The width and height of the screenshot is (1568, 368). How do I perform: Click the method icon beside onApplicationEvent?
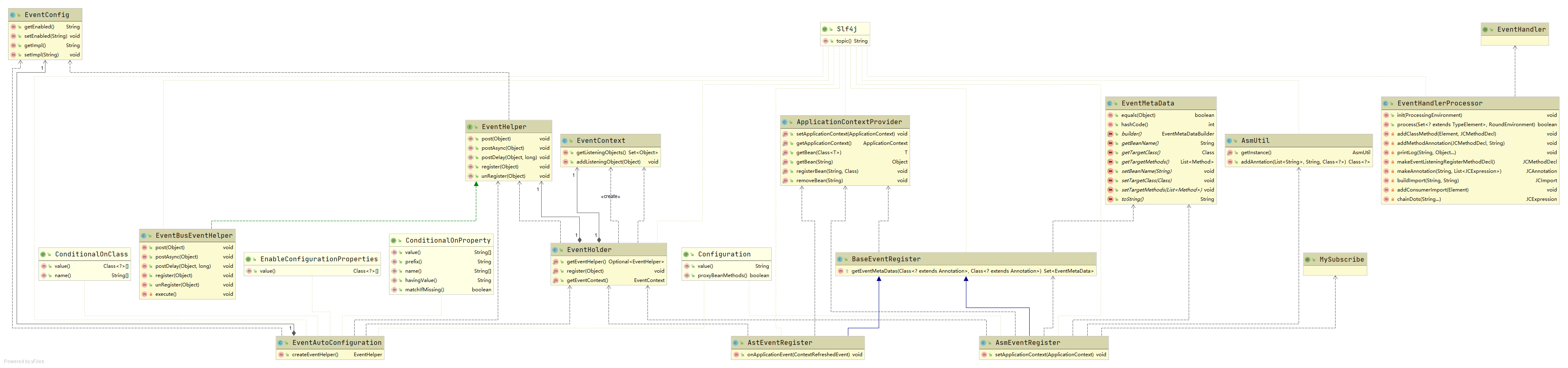pos(736,355)
